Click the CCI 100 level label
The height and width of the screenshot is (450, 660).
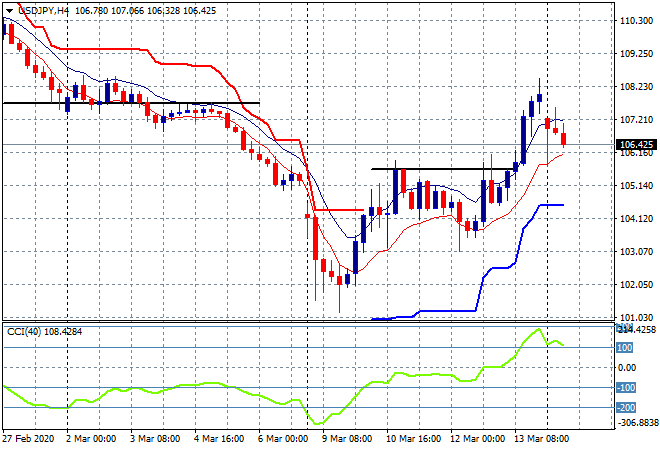click(x=624, y=348)
